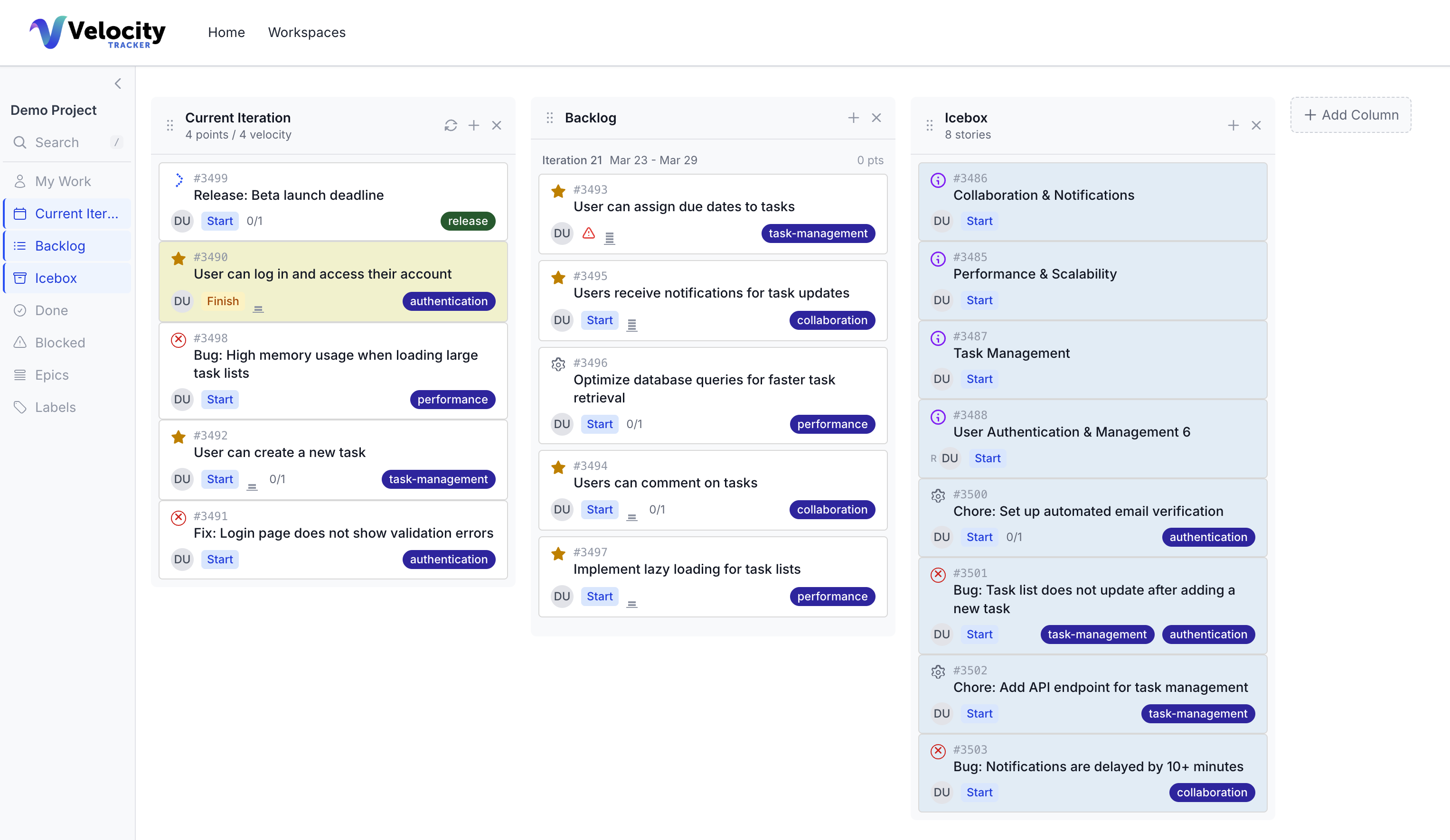The height and width of the screenshot is (840, 1450).
Task: Collapse the sidebar with the chevron arrow
Action: coord(118,84)
